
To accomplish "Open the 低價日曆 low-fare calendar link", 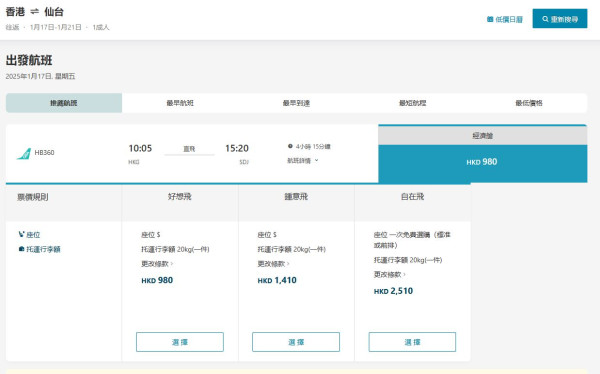I will [505, 19].
